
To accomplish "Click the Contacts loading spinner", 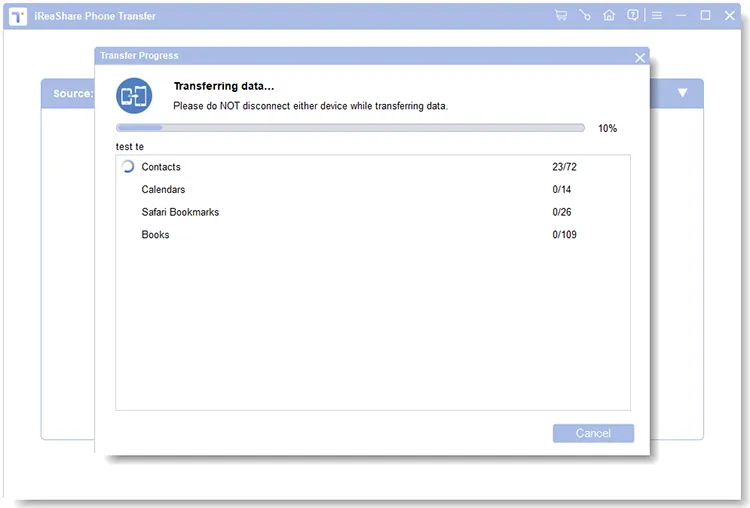I will pyautogui.click(x=128, y=166).
